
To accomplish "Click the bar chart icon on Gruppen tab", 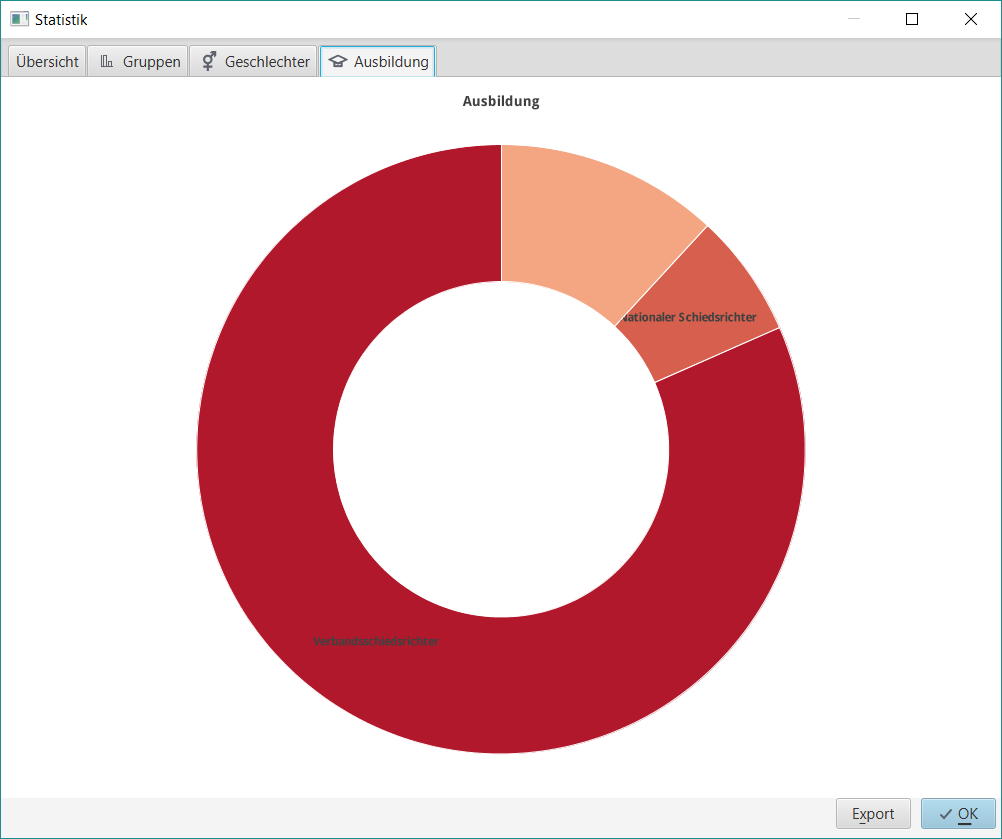I will (x=107, y=61).
